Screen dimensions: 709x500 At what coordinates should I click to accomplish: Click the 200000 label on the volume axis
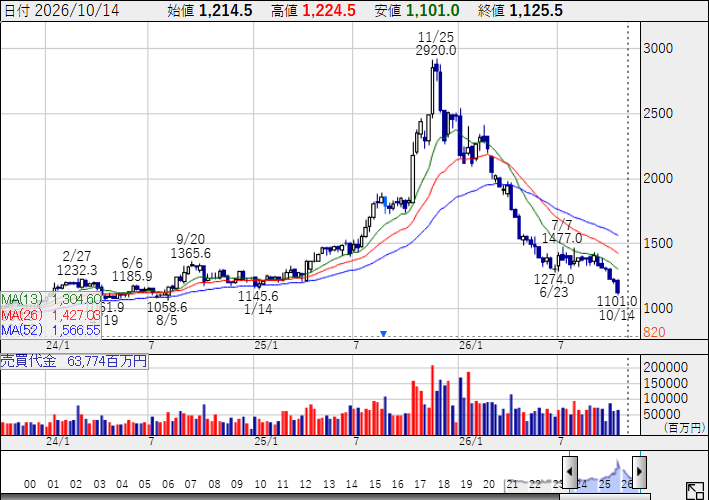point(666,368)
